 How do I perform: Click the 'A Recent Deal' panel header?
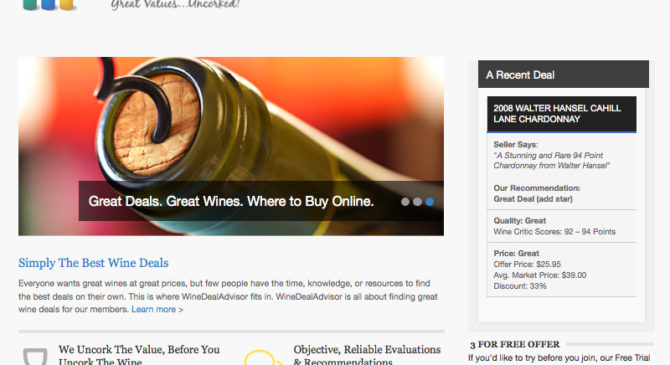[x=563, y=74]
